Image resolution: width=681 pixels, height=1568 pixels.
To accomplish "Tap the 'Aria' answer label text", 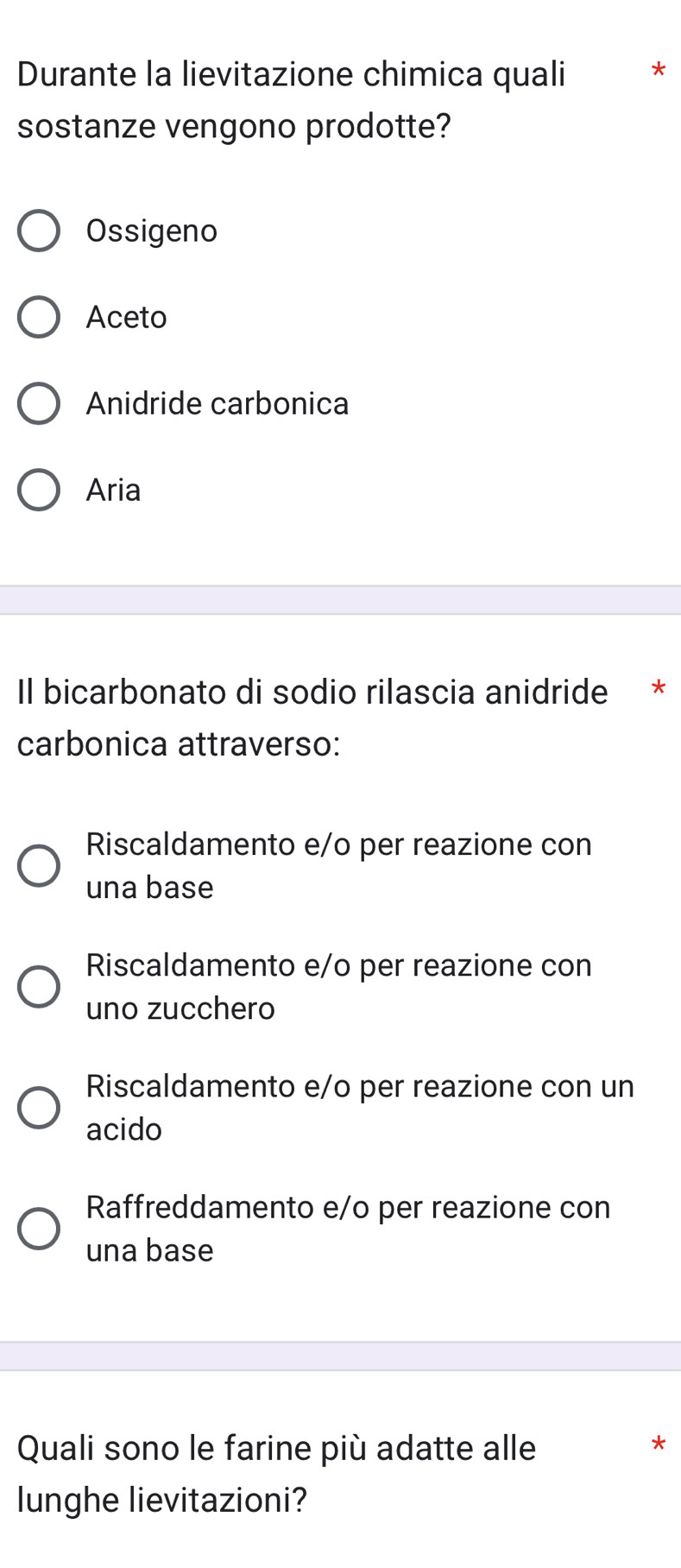I will [113, 490].
